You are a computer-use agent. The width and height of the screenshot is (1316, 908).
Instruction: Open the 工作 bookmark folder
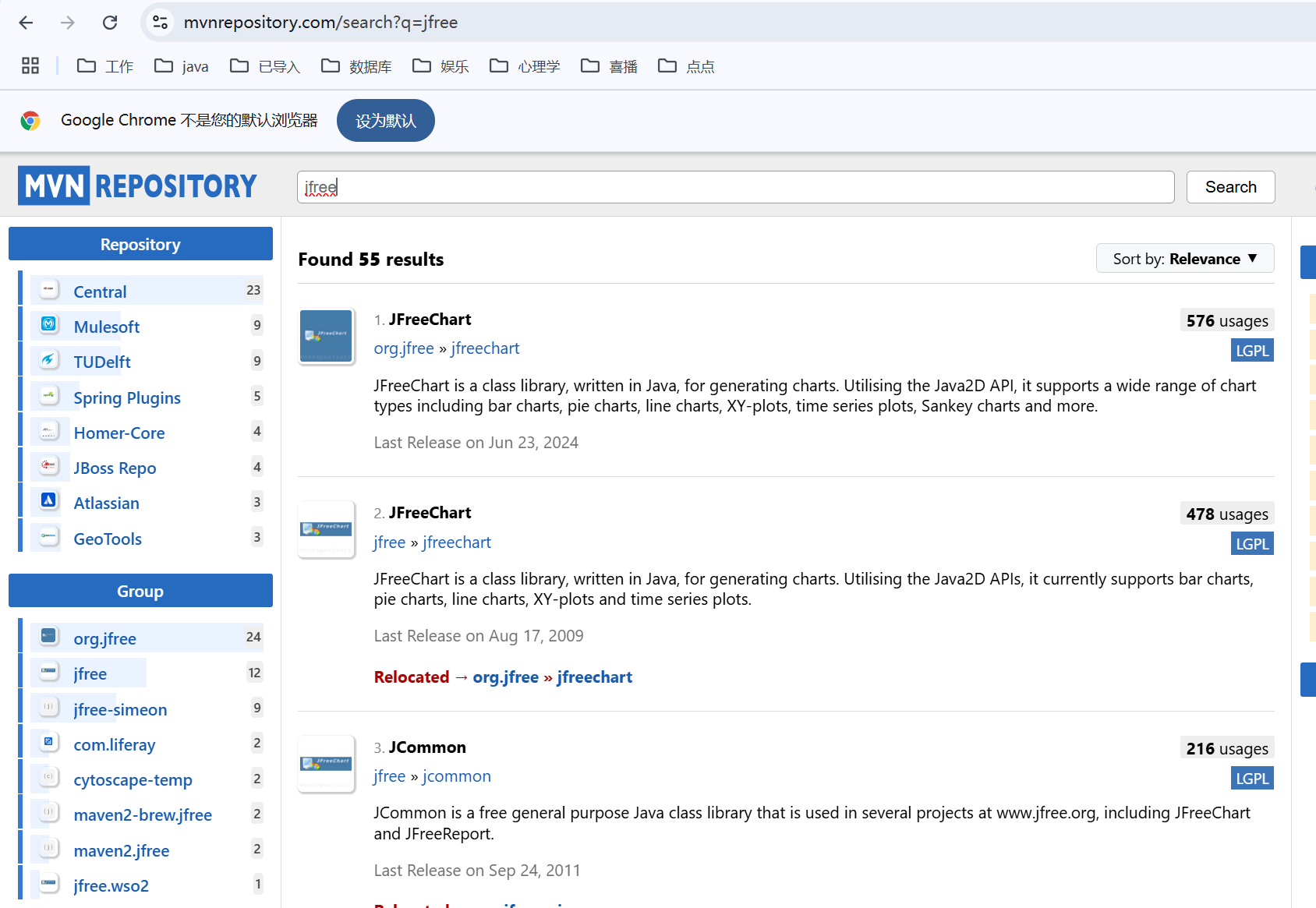pyautogui.click(x=105, y=66)
